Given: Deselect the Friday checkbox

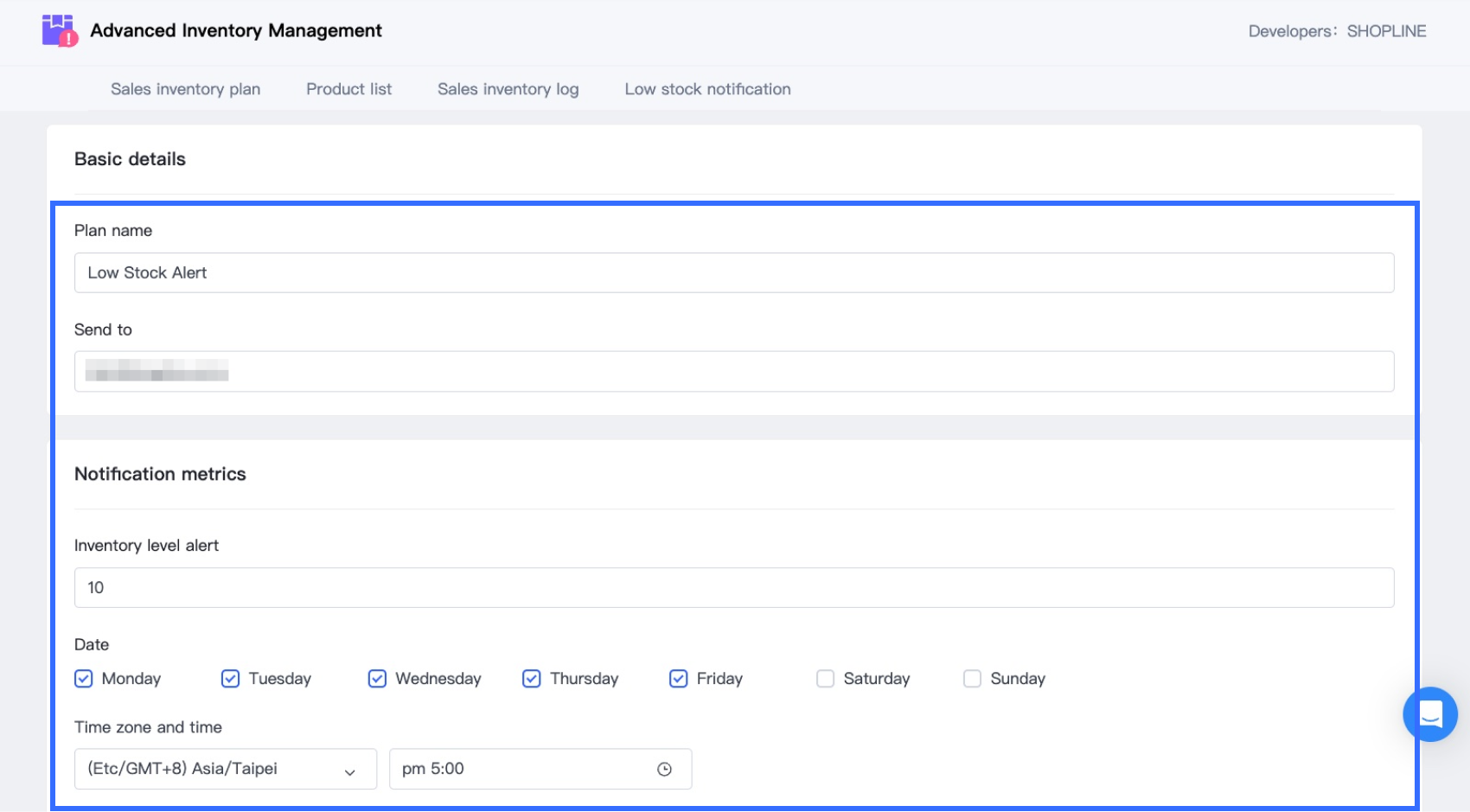Looking at the screenshot, I should tap(679, 679).
